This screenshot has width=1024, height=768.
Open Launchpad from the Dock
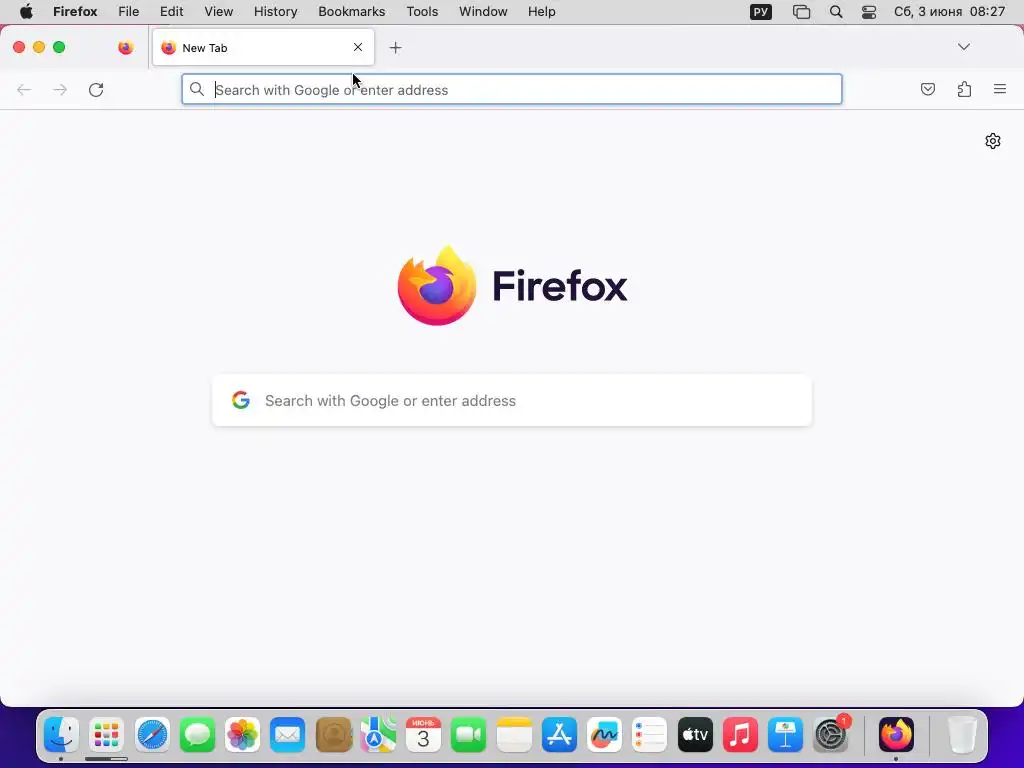(x=106, y=735)
